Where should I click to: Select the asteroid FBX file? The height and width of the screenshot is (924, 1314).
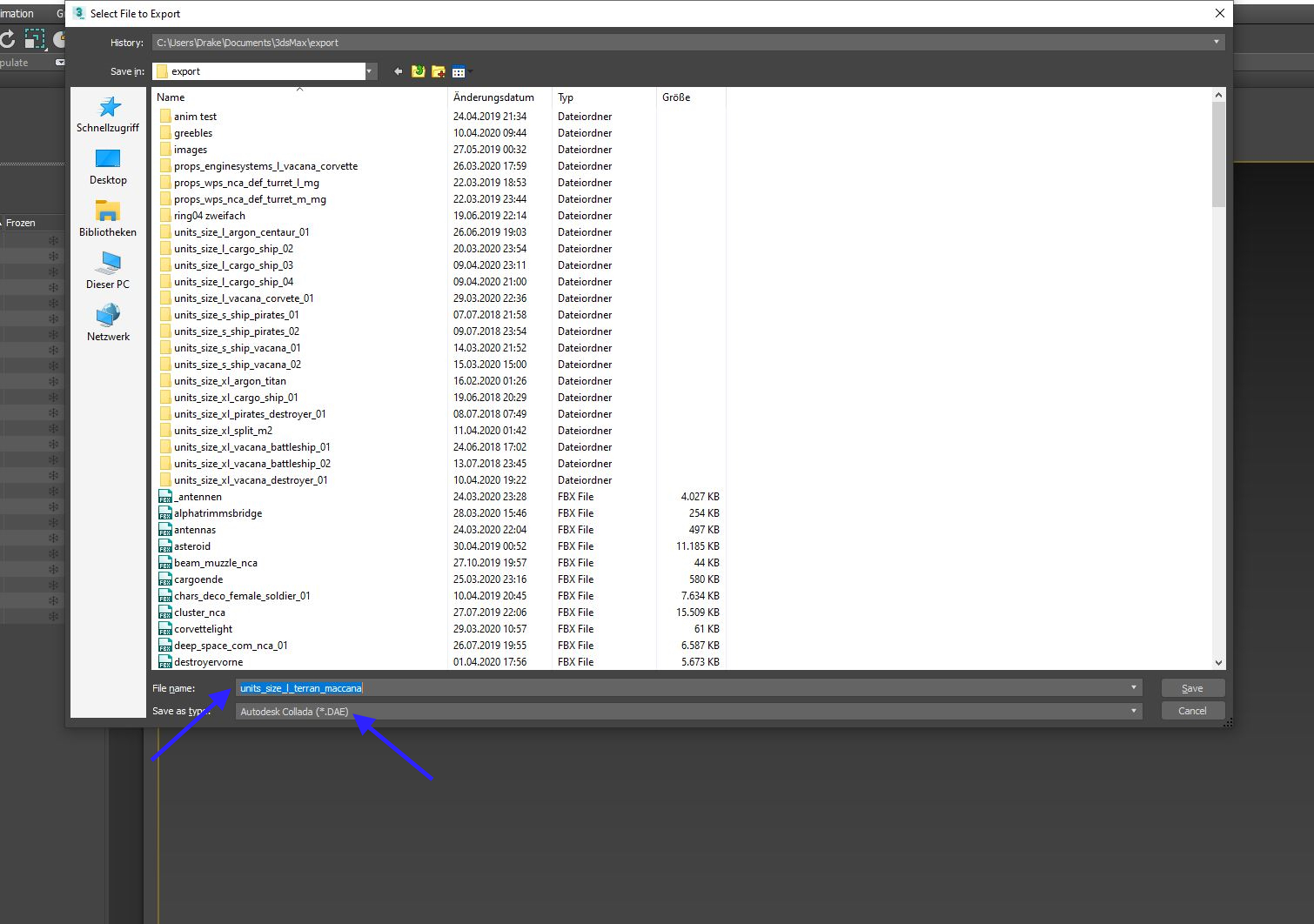[x=192, y=546]
